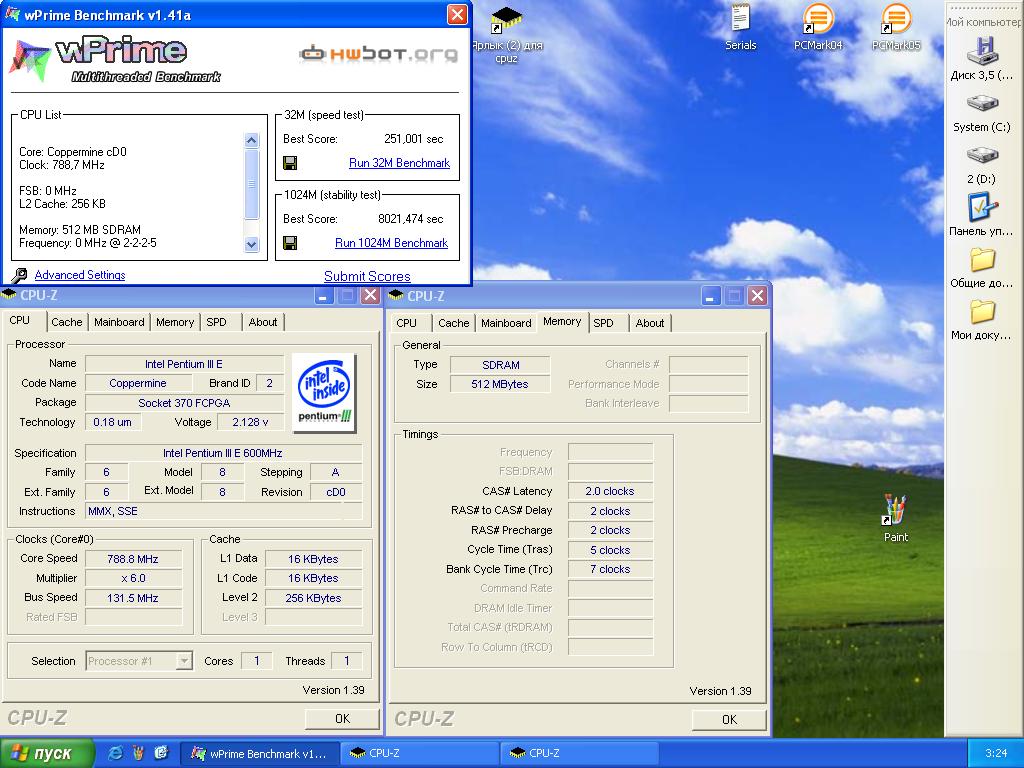The height and width of the screenshot is (768, 1024).
Task: Click the Bank Cycle Time 7 clocks field
Action: pos(610,569)
